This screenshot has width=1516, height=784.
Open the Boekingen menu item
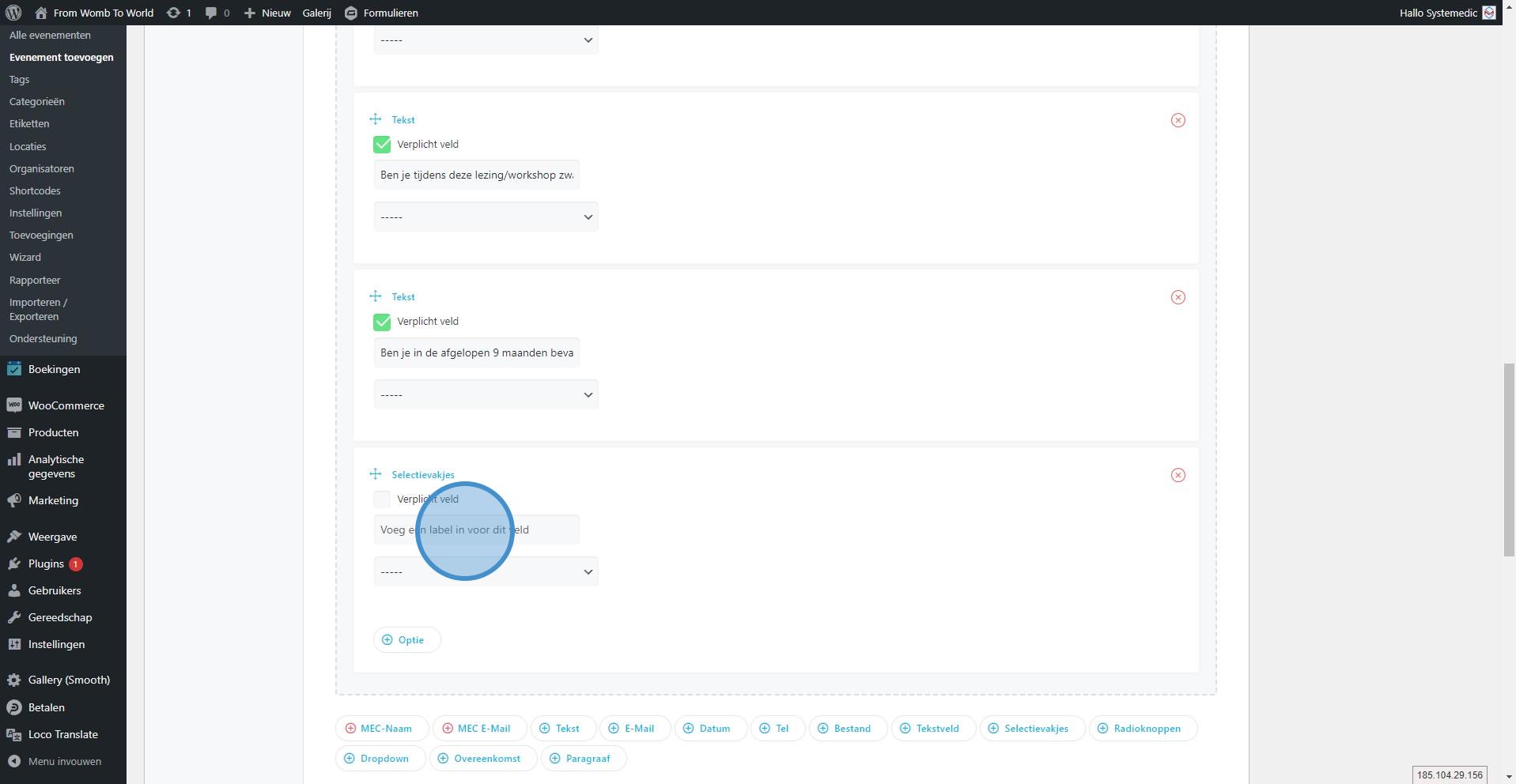(54, 369)
